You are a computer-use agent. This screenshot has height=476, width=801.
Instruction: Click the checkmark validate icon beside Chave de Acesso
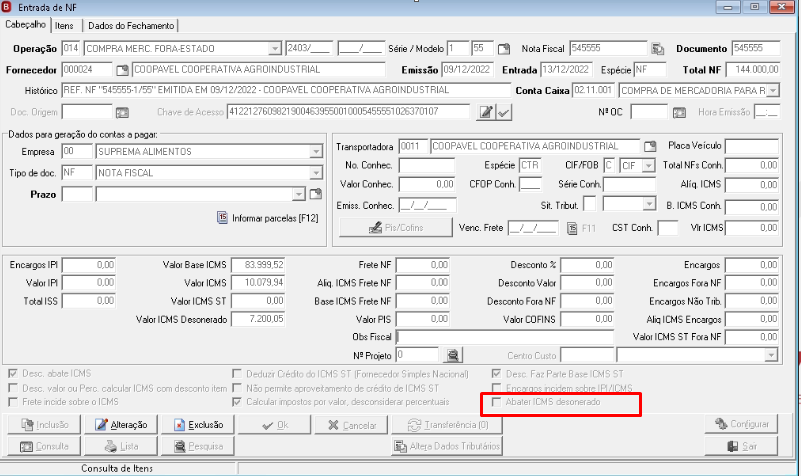point(504,112)
